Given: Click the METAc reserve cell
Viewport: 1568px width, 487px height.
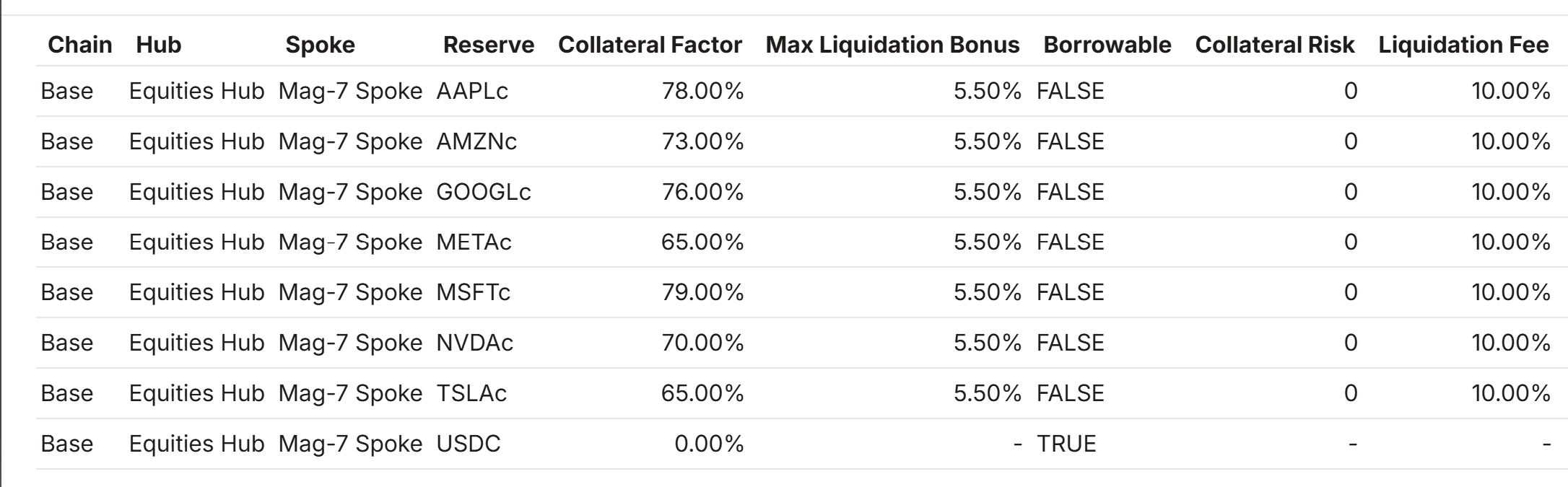Looking at the screenshot, I should pos(474,242).
